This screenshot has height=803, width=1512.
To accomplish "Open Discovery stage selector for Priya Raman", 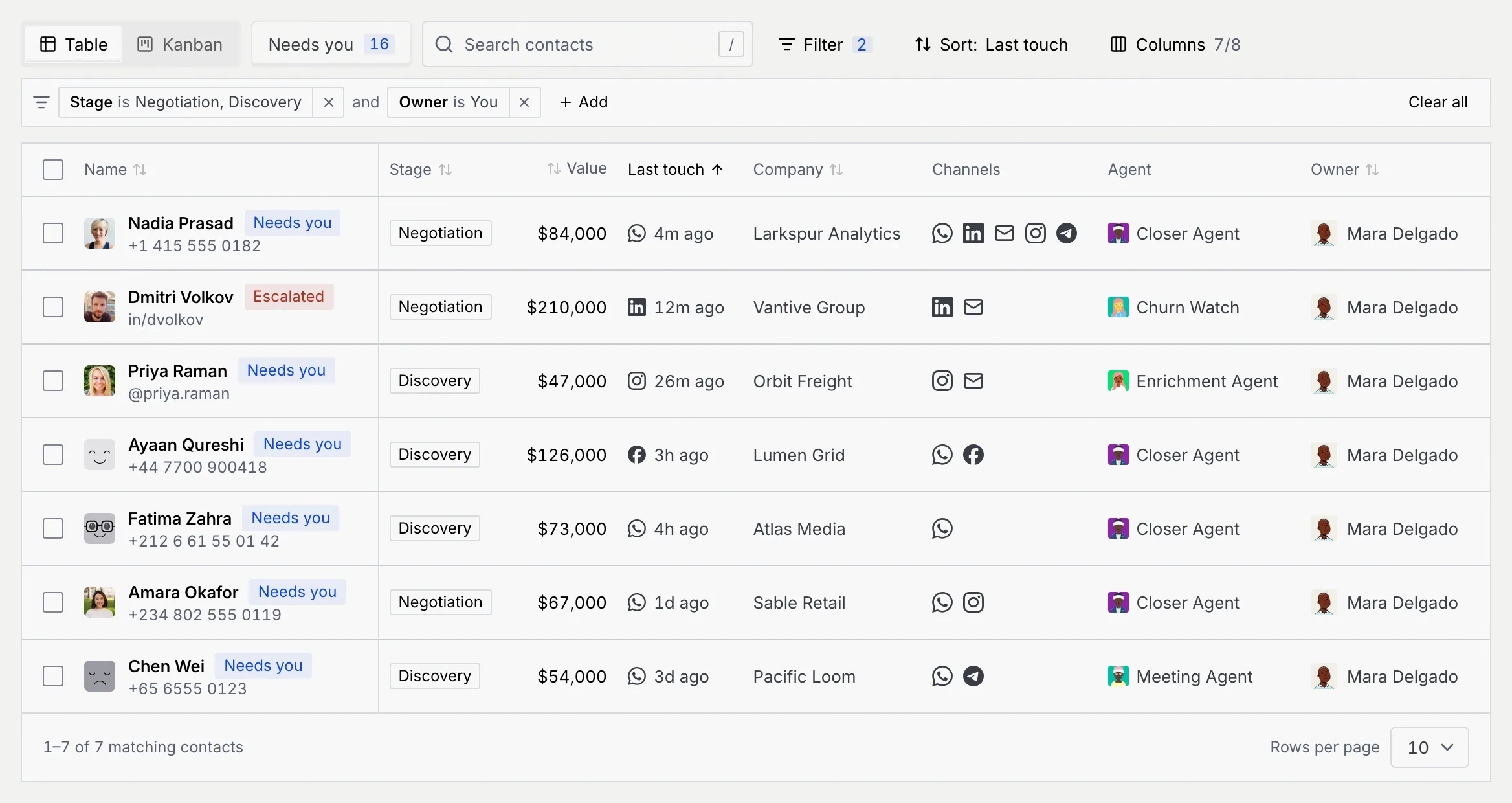I will click(434, 381).
